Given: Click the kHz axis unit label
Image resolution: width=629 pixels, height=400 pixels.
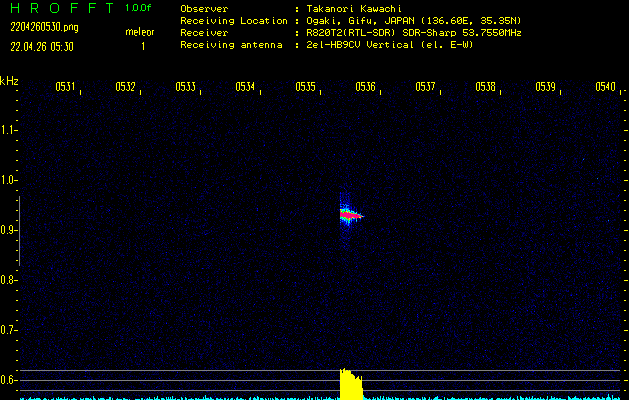Looking at the screenshot, I should 9,81.
